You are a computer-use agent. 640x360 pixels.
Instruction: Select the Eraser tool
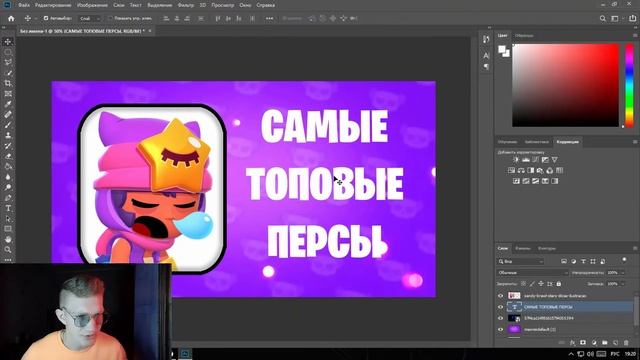8,156
